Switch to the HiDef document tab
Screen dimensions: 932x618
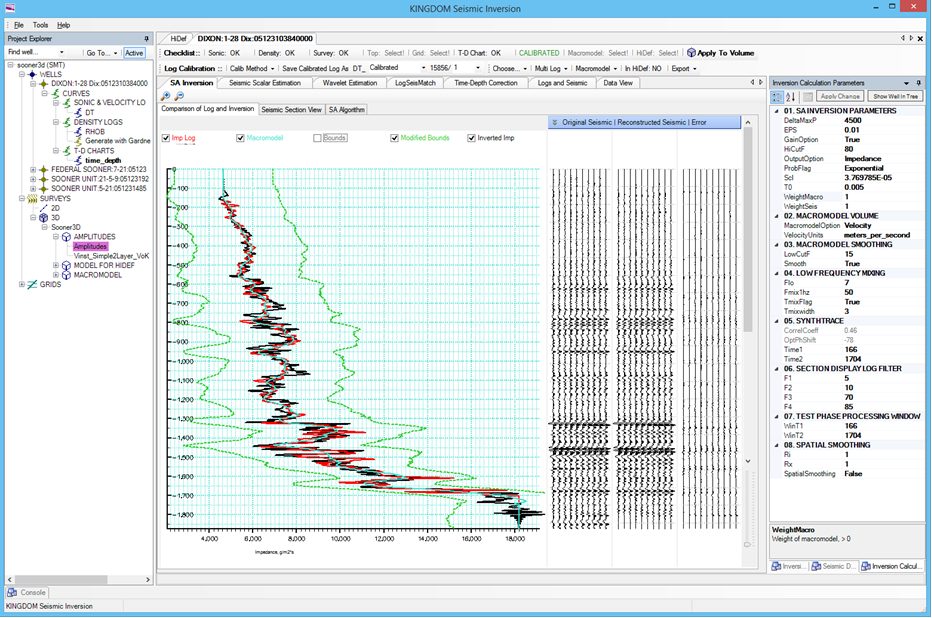178,39
